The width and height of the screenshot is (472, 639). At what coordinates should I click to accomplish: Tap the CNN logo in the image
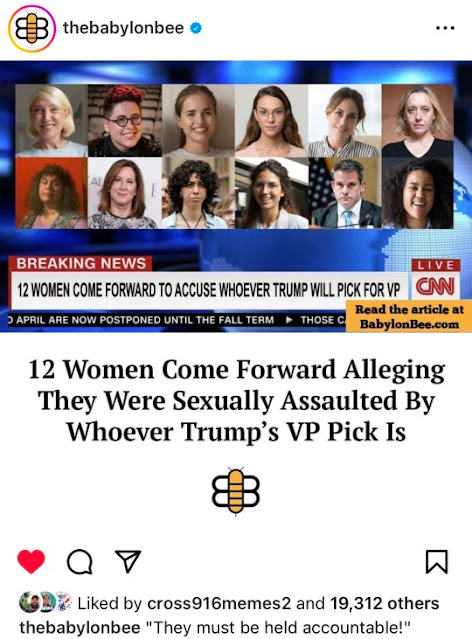pos(435,286)
